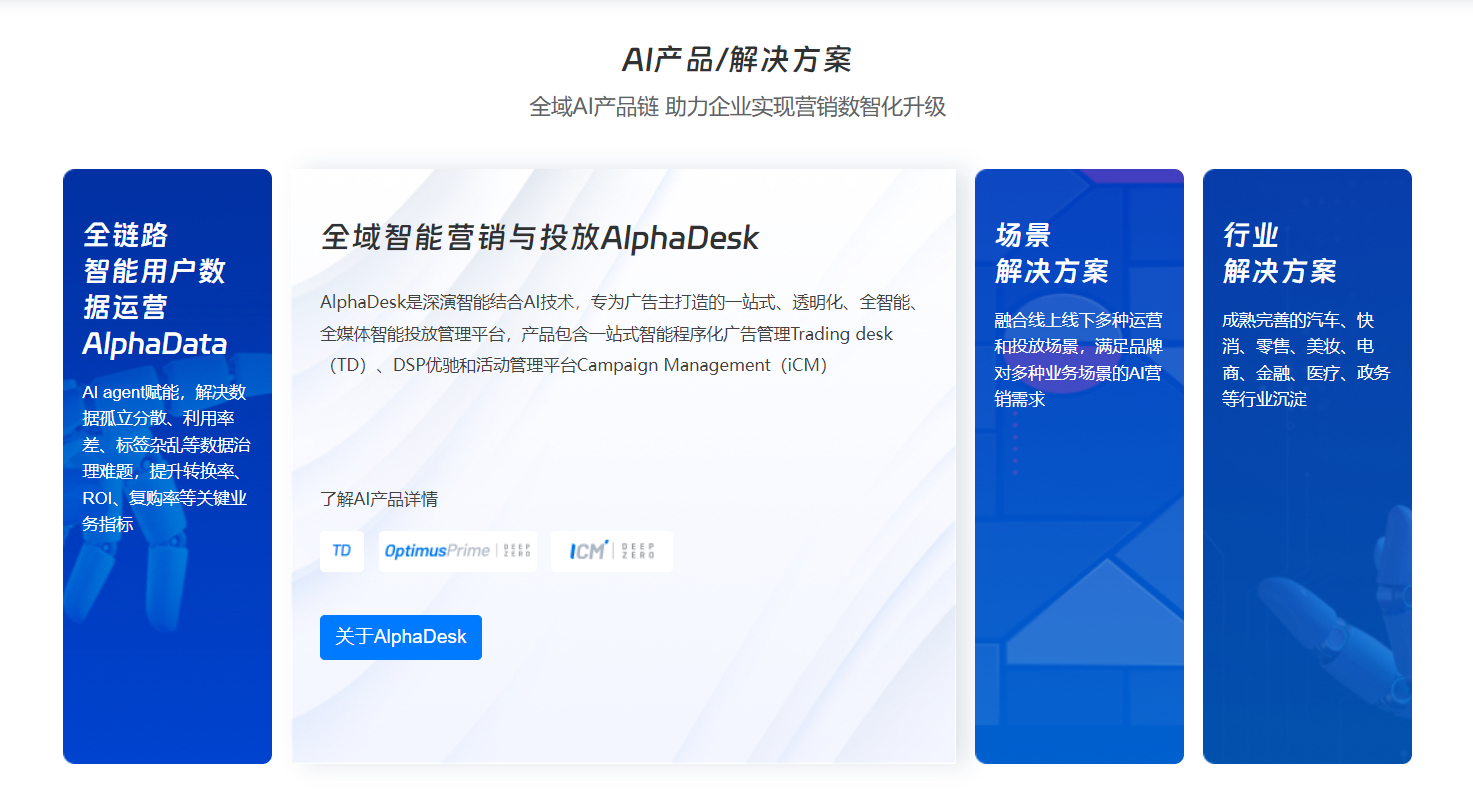Expand the 场景解决方案 card heading
This screenshot has height=806, width=1473.
tap(1051, 253)
